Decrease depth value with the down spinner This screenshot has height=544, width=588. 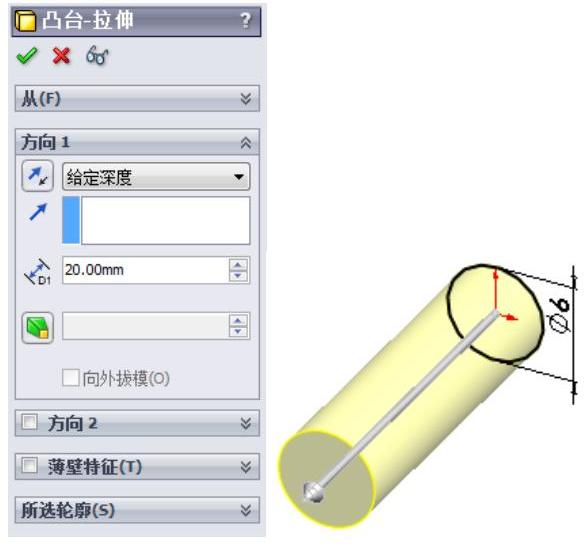238,276
